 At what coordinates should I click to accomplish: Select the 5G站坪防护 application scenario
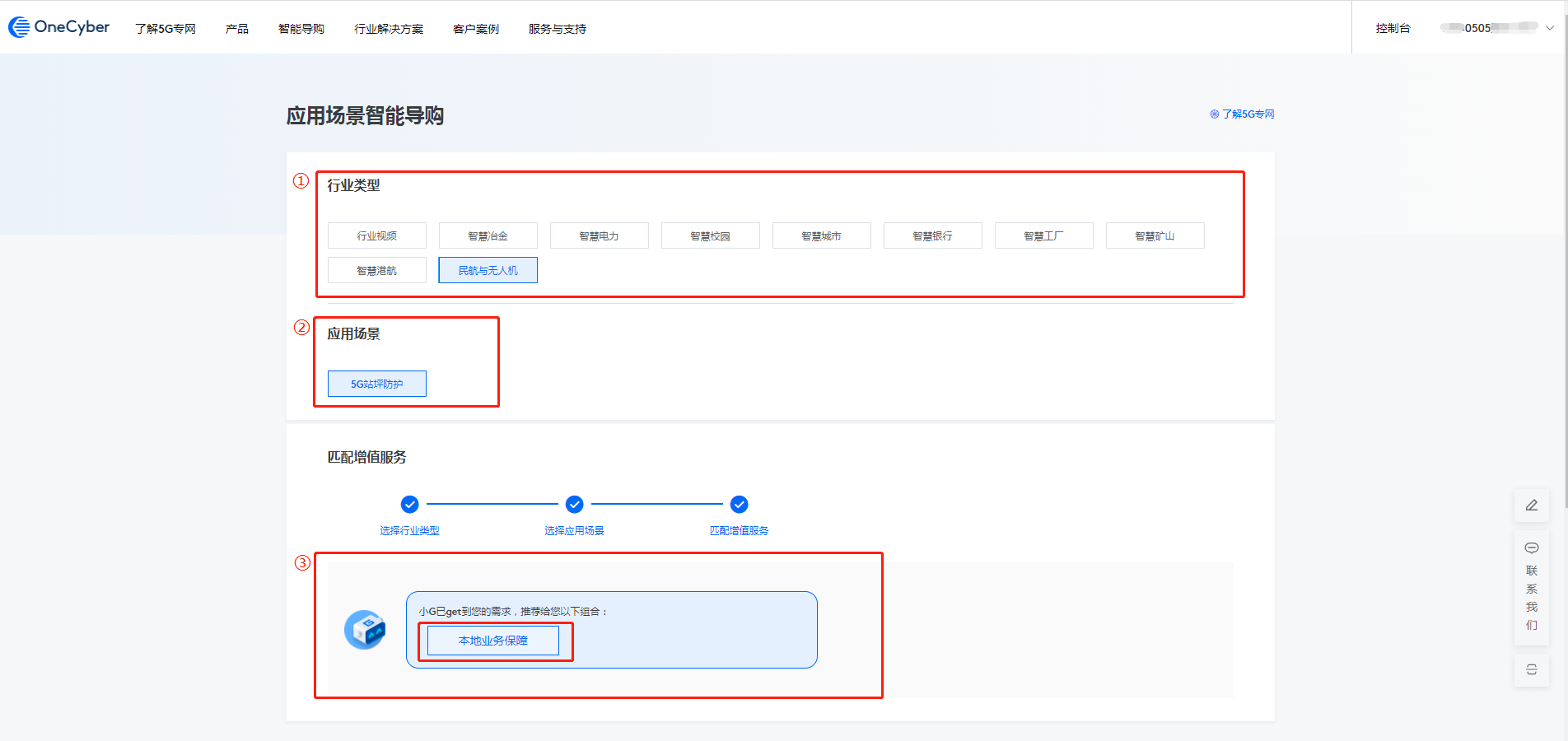pyautogui.click(x=376, y=384)
